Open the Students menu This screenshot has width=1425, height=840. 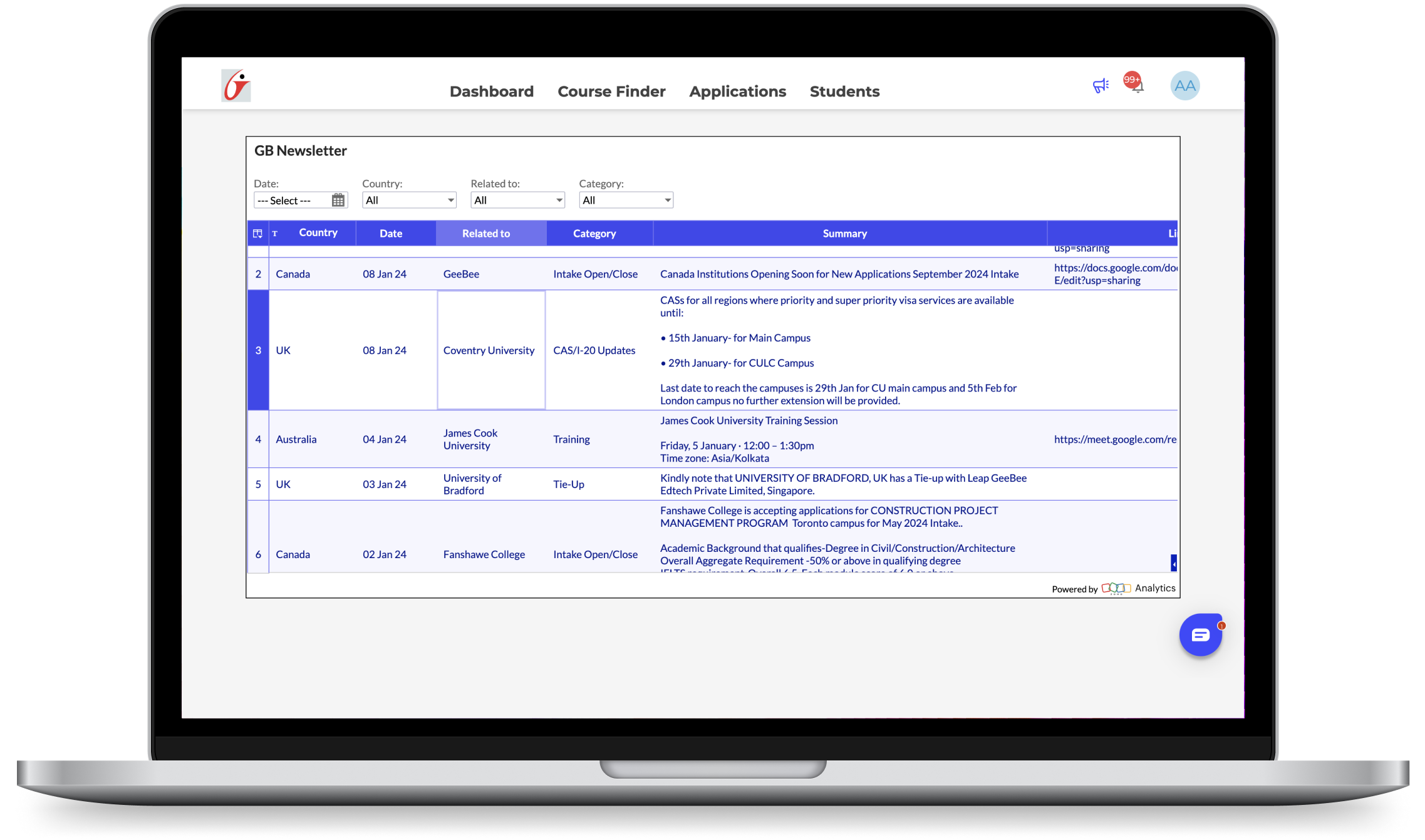coord(844,91)
